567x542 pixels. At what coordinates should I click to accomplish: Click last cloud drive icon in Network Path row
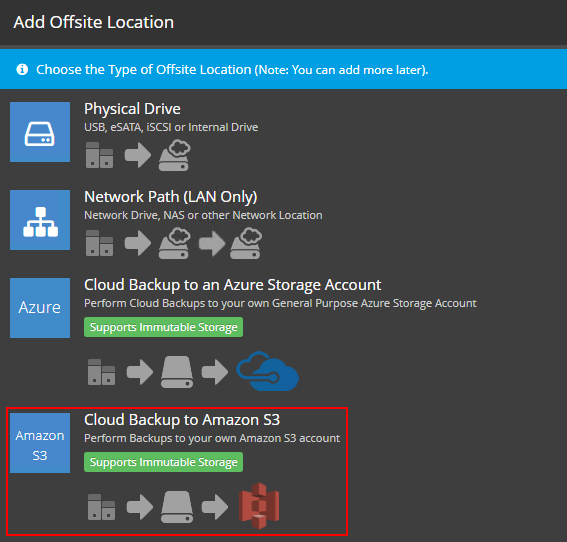(246, 243)
